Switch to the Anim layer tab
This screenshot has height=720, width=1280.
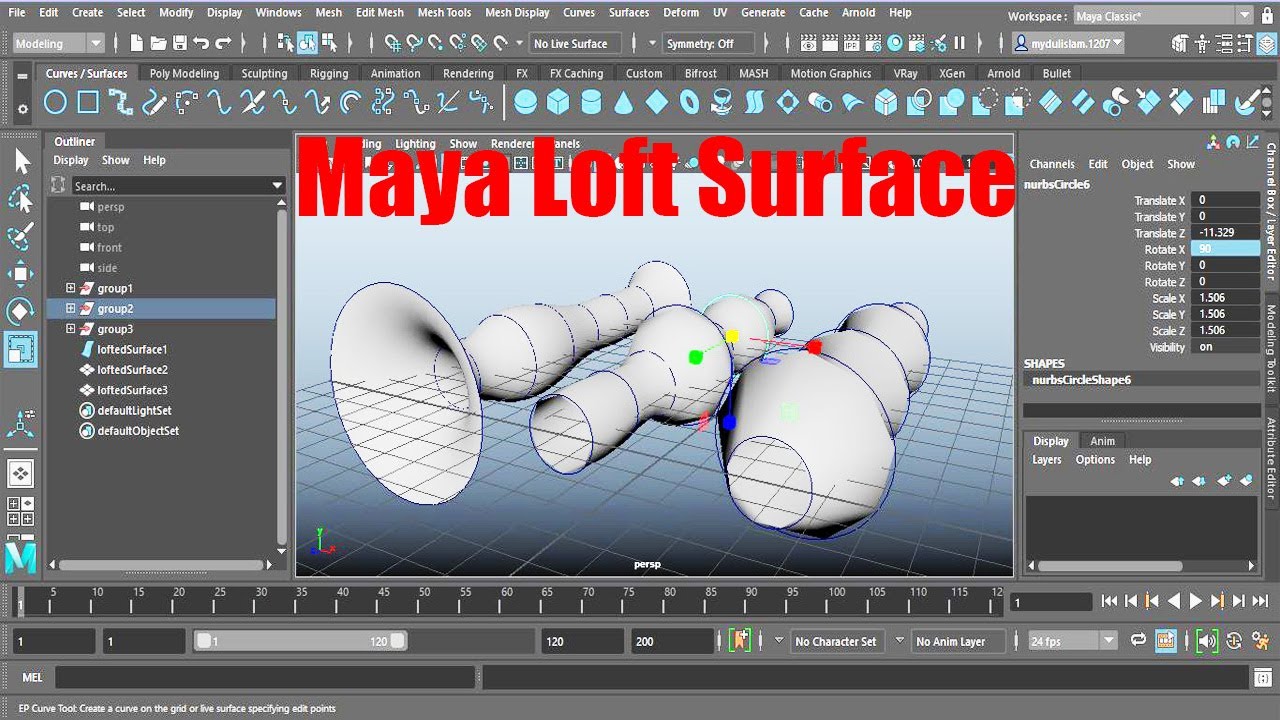(x=1103, y=441)
